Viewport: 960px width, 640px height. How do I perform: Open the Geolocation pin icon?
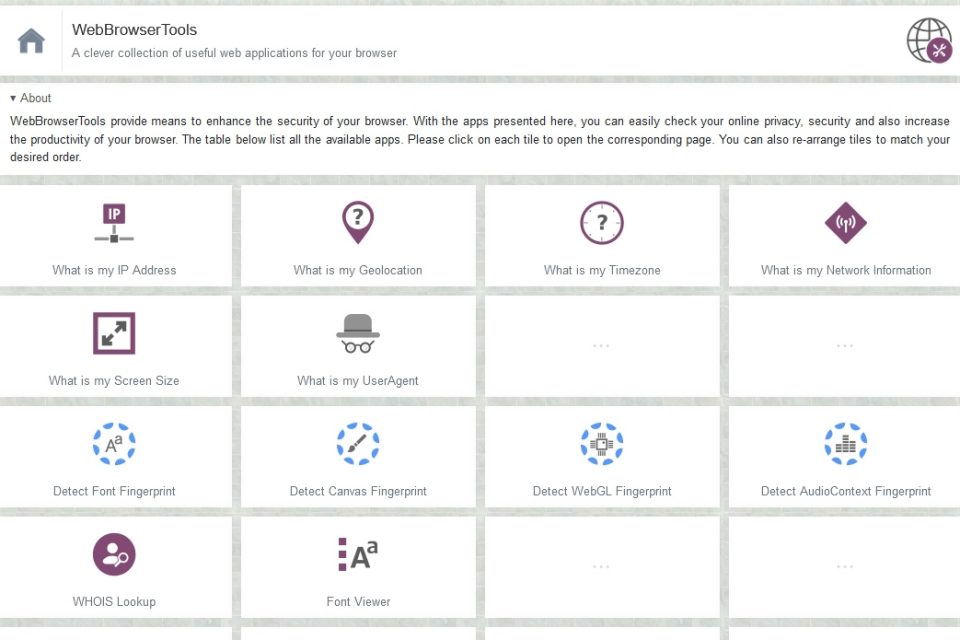[x=358, y=222]
